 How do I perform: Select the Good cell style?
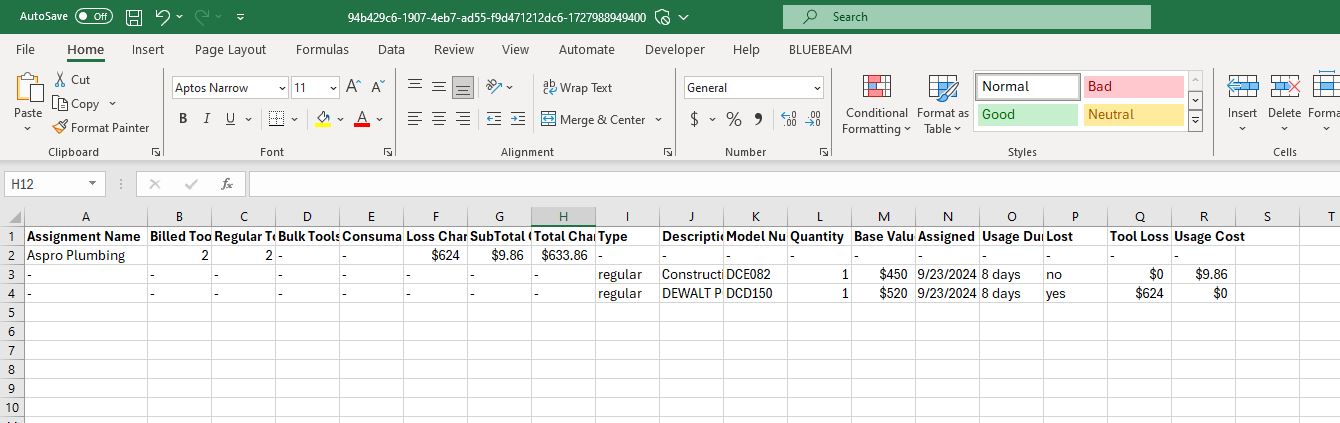[x=1028, y=114]
